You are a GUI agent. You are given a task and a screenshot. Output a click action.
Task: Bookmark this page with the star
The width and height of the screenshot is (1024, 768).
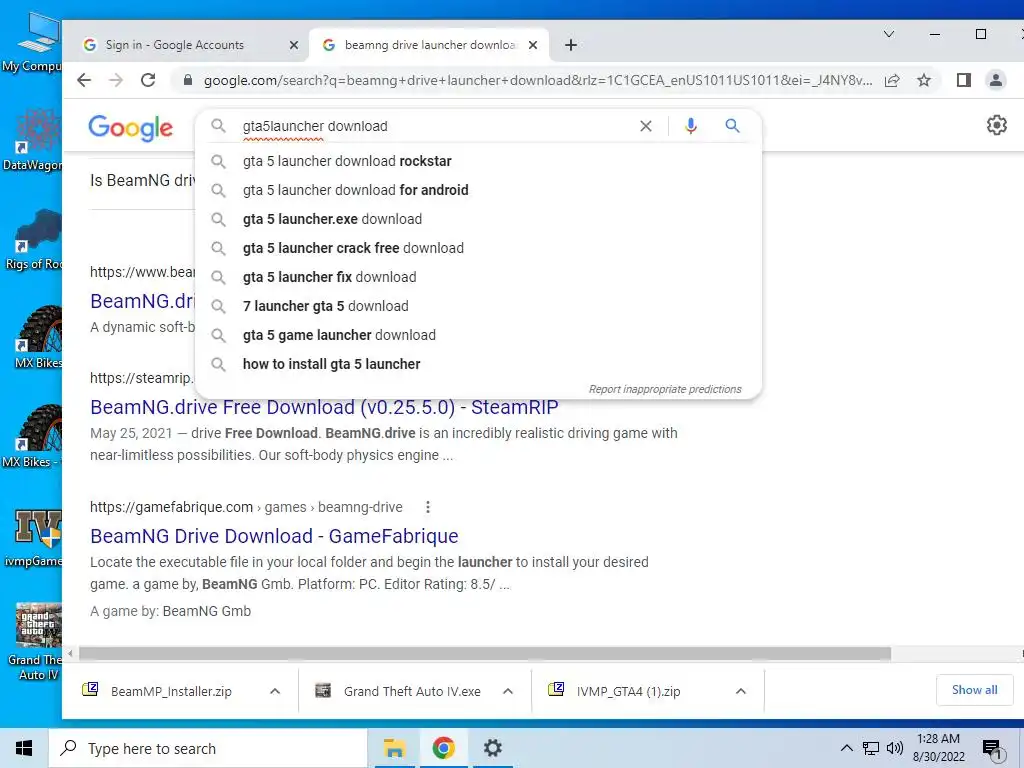923,80
